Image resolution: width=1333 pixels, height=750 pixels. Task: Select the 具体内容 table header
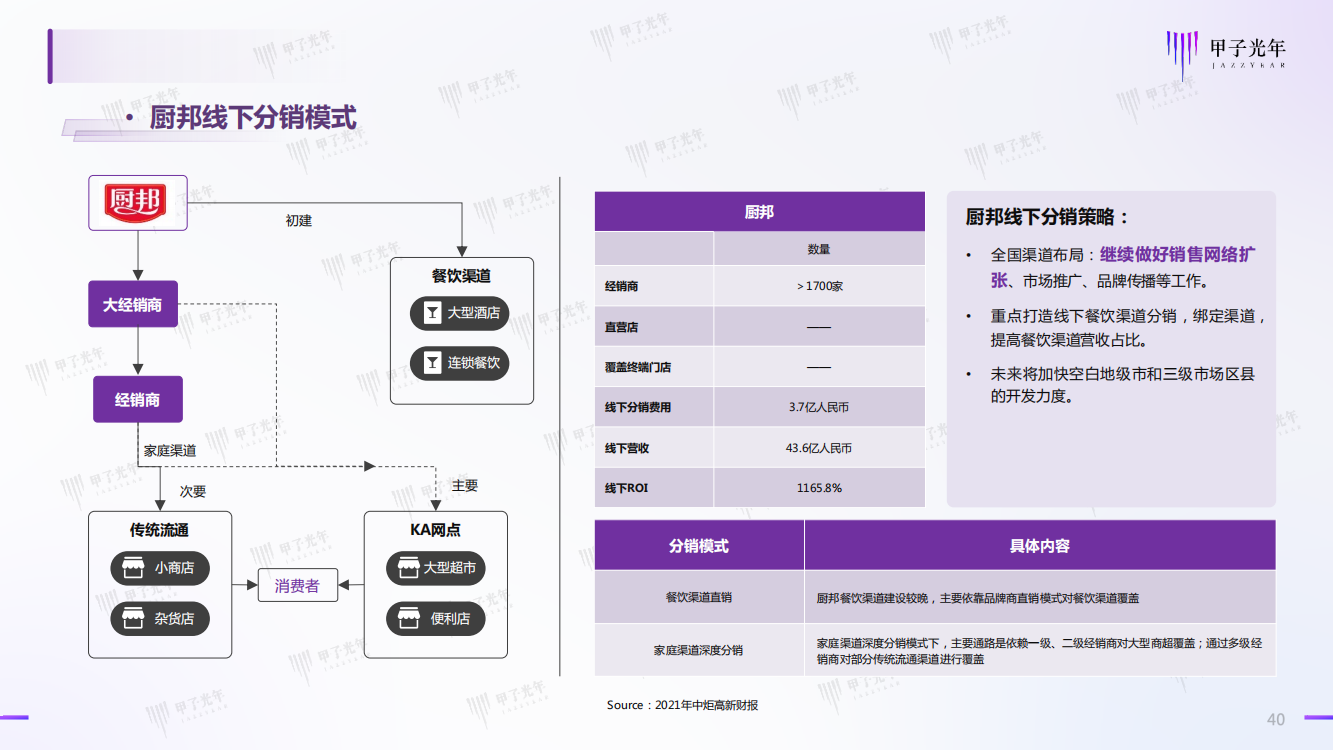pyautogui.click(x=1040, y=546)
